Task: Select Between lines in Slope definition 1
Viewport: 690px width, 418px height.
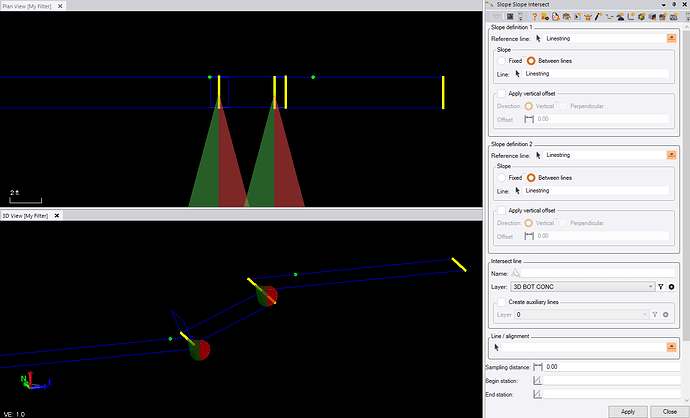Action: click(531, 61)
